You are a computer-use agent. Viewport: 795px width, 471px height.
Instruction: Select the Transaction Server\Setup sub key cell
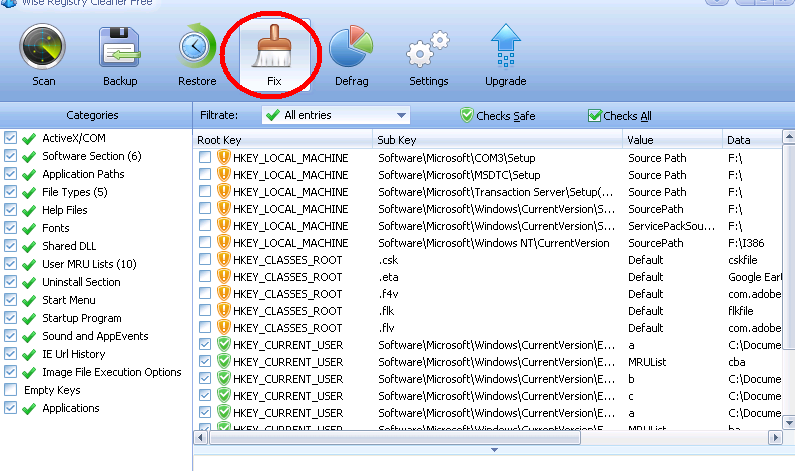[x=496, y=192]
